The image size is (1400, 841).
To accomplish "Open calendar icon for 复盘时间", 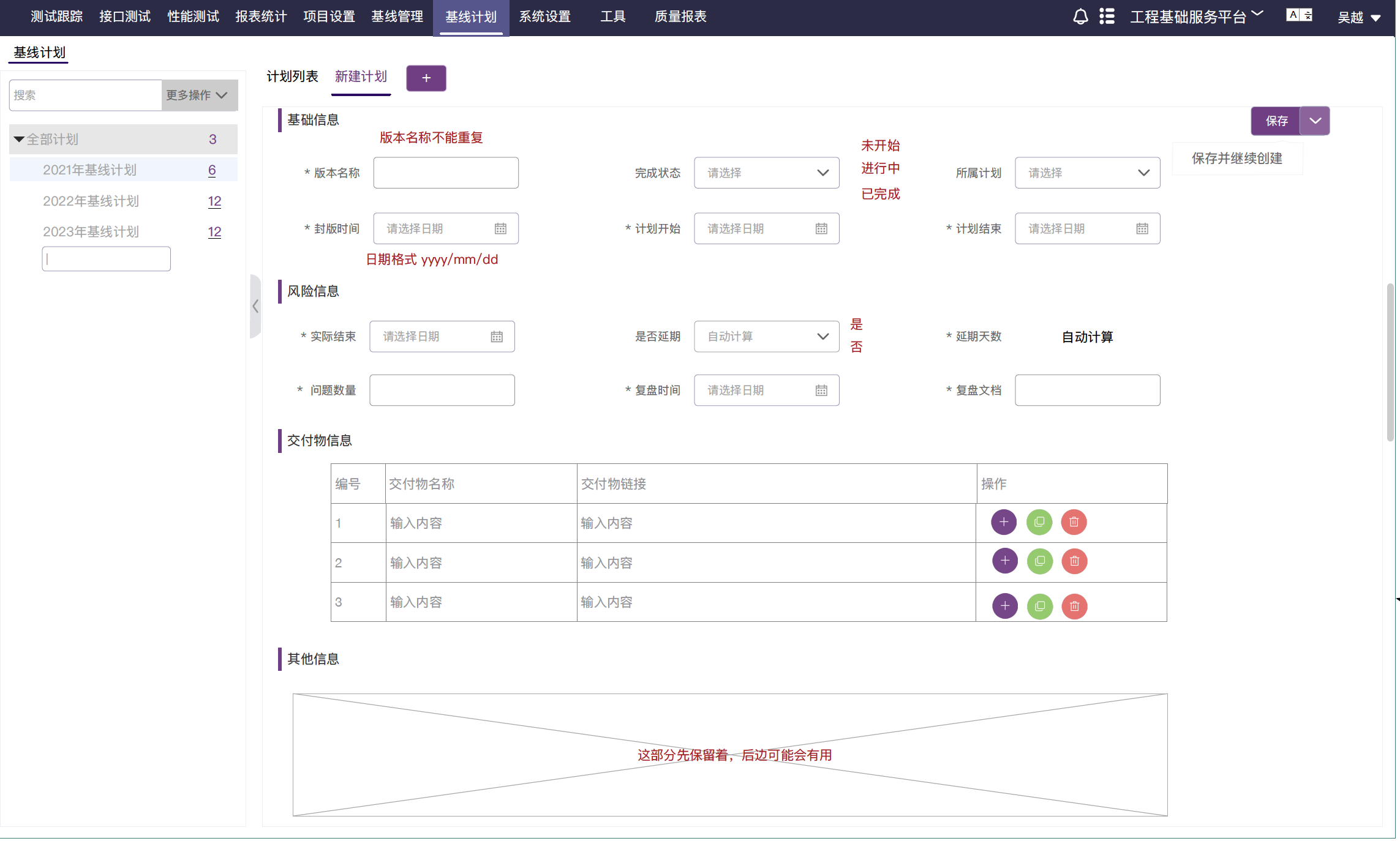I will click(821, 391).
